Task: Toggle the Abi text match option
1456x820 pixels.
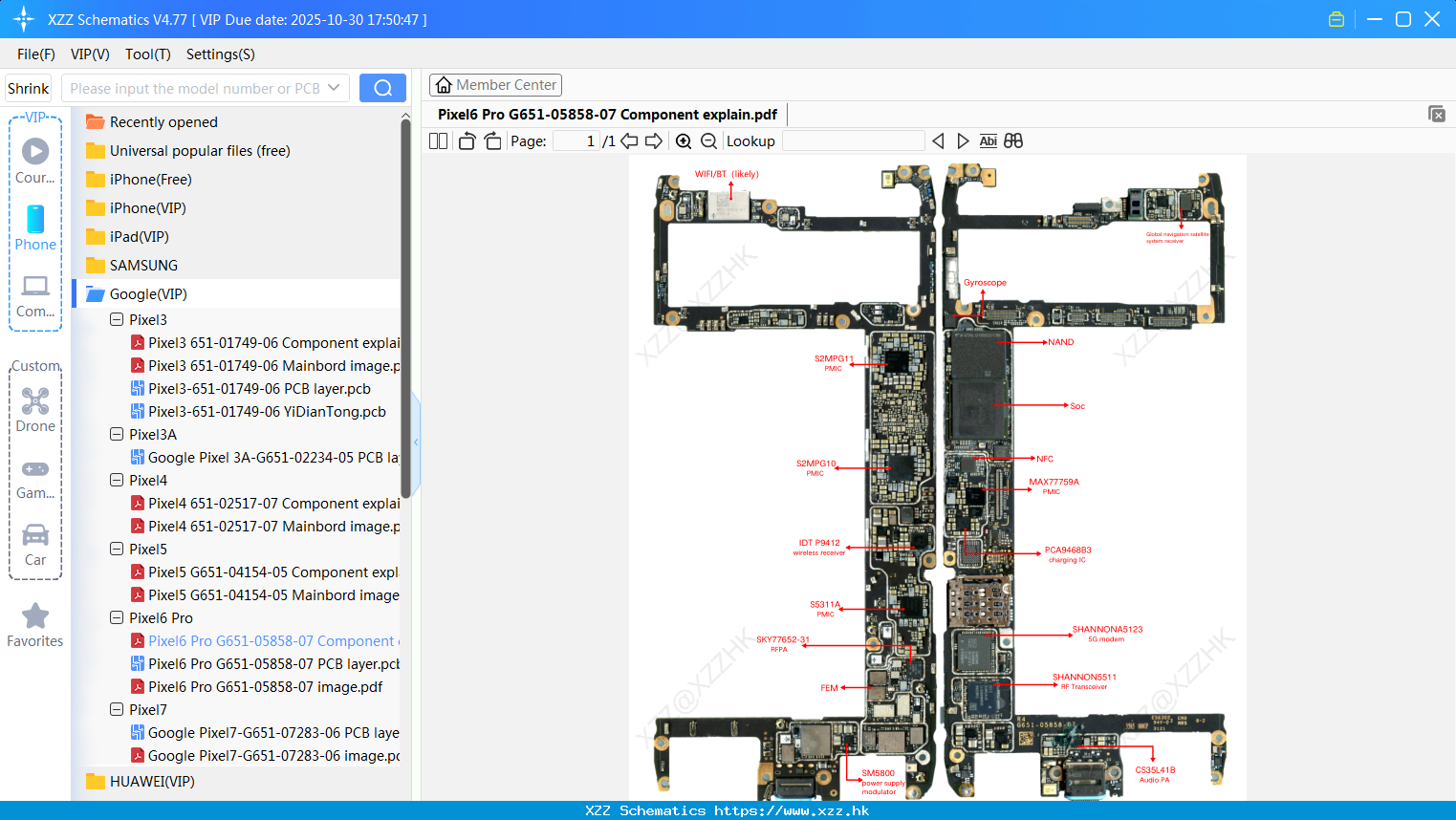Action: point(989,140)
